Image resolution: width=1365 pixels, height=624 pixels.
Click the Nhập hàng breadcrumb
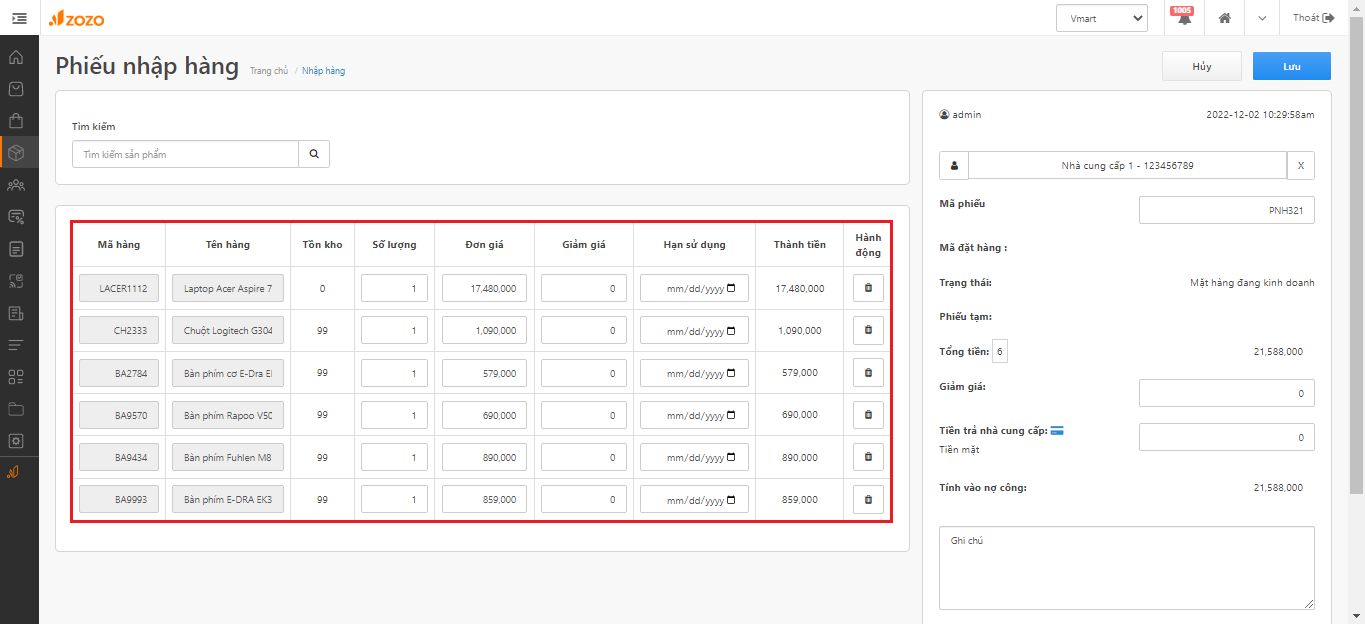coord(324,71)
